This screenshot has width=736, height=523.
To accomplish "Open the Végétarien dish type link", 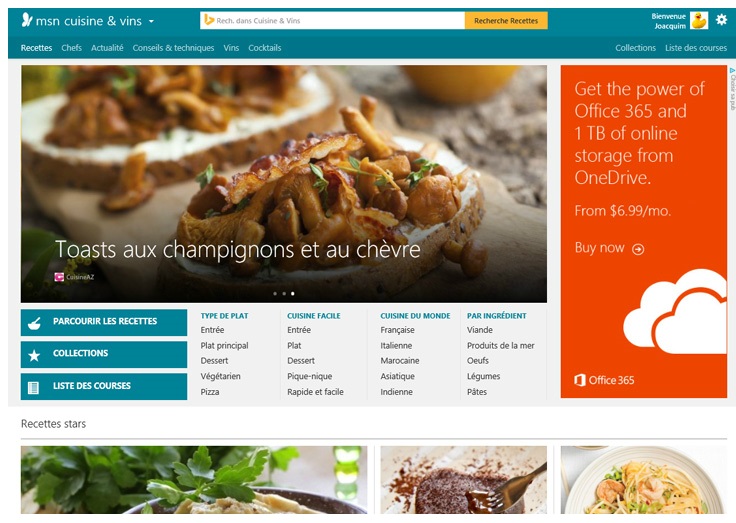I will [x=220, y=376].
